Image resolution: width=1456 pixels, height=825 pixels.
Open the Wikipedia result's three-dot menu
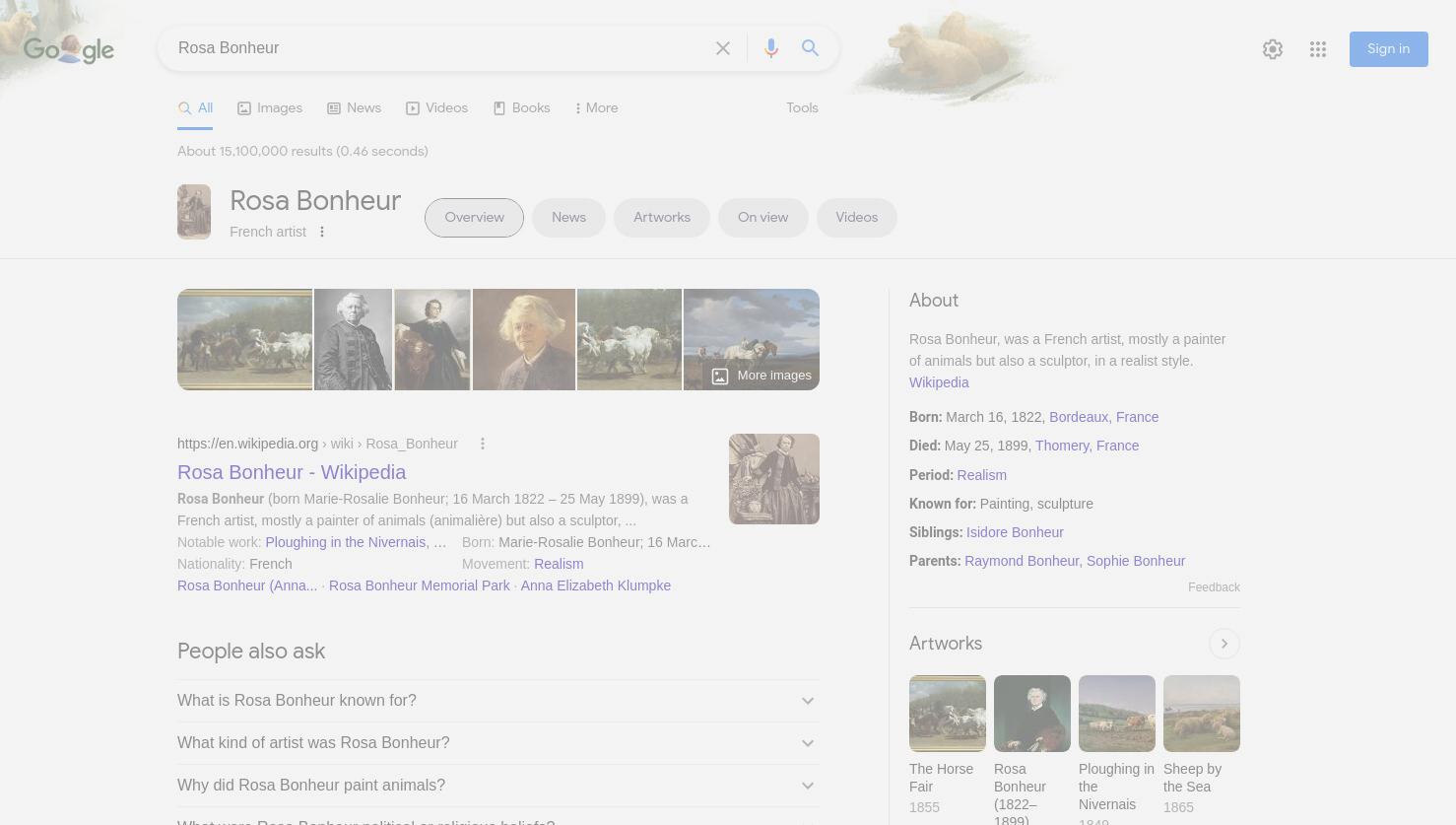(x=483, y=444)
